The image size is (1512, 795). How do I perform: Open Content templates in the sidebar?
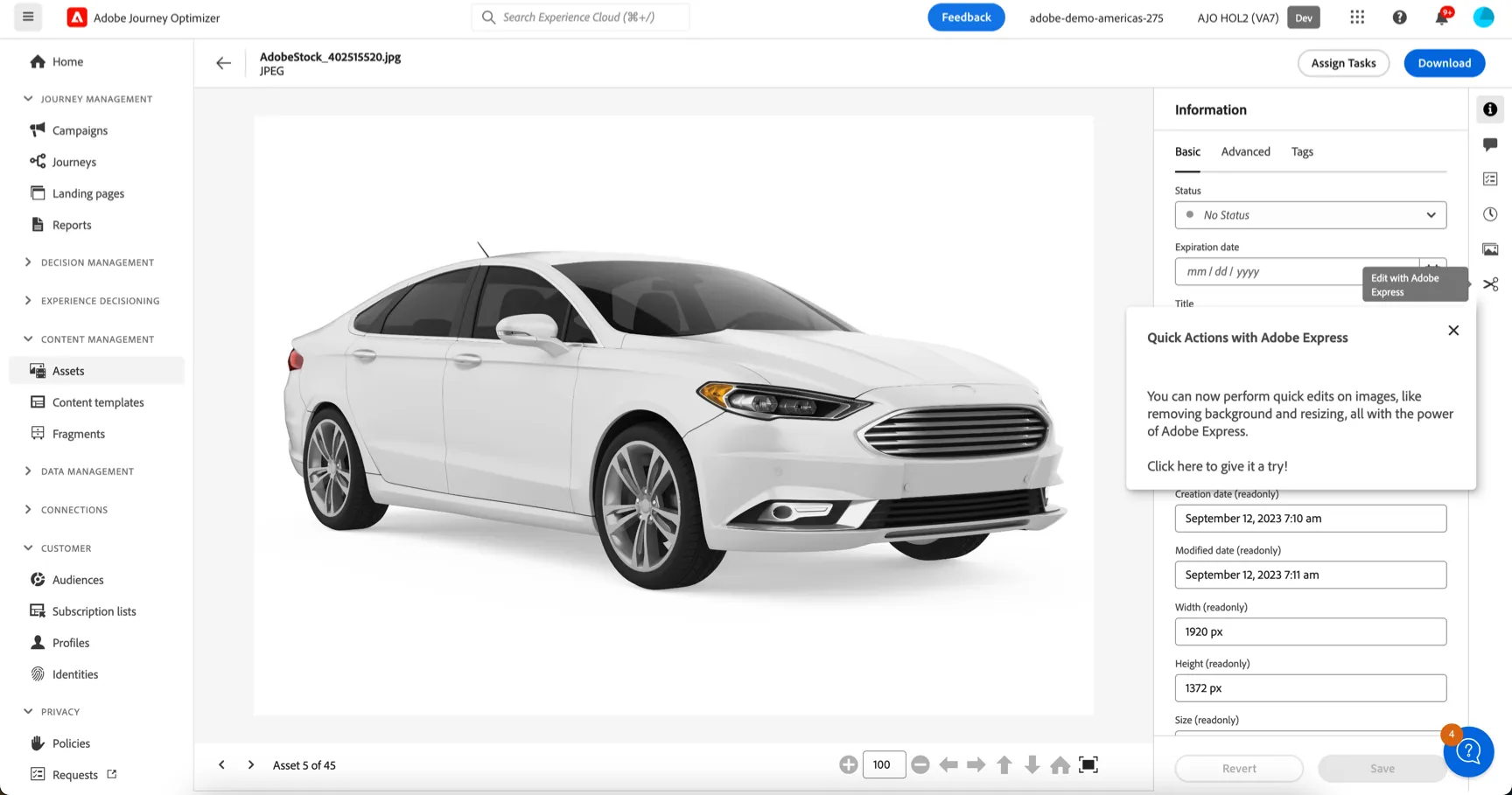click(96, 402)
